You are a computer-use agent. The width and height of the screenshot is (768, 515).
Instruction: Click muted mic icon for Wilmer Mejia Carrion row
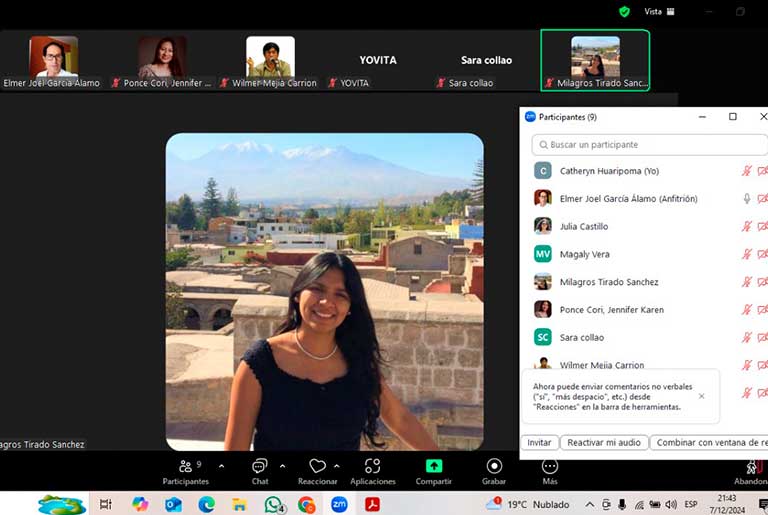[x=746, y=365]
